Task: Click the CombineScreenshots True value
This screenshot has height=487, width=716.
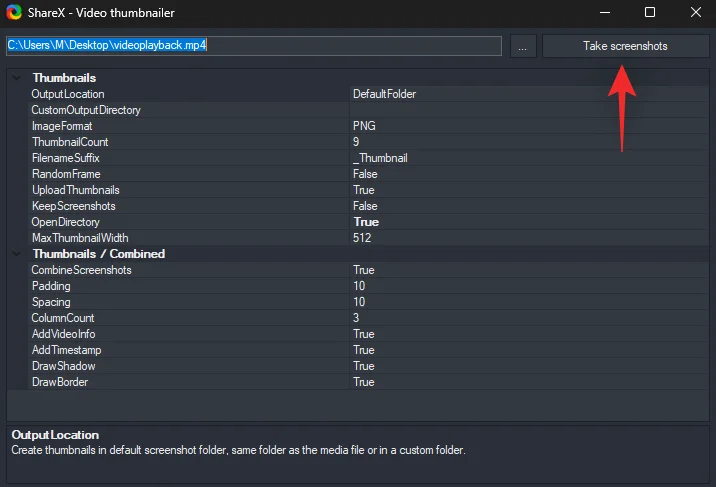Action: pos(528,270)
